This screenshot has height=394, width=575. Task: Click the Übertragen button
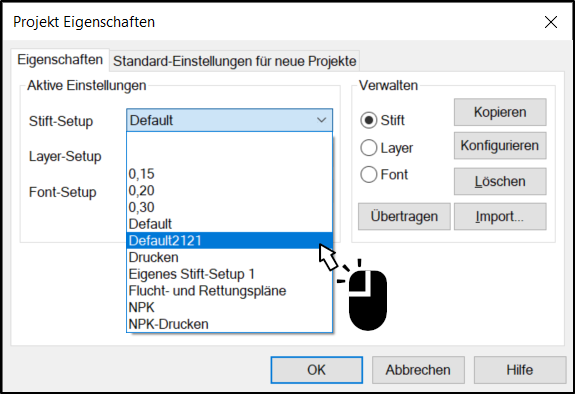tap(404, 216)
